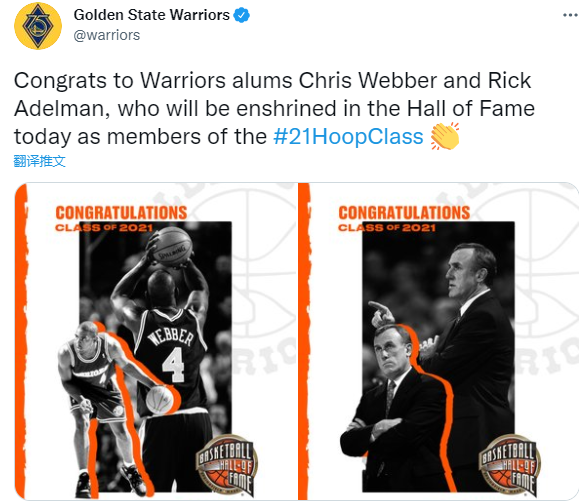Click the blue verified badge

[241, 16]
